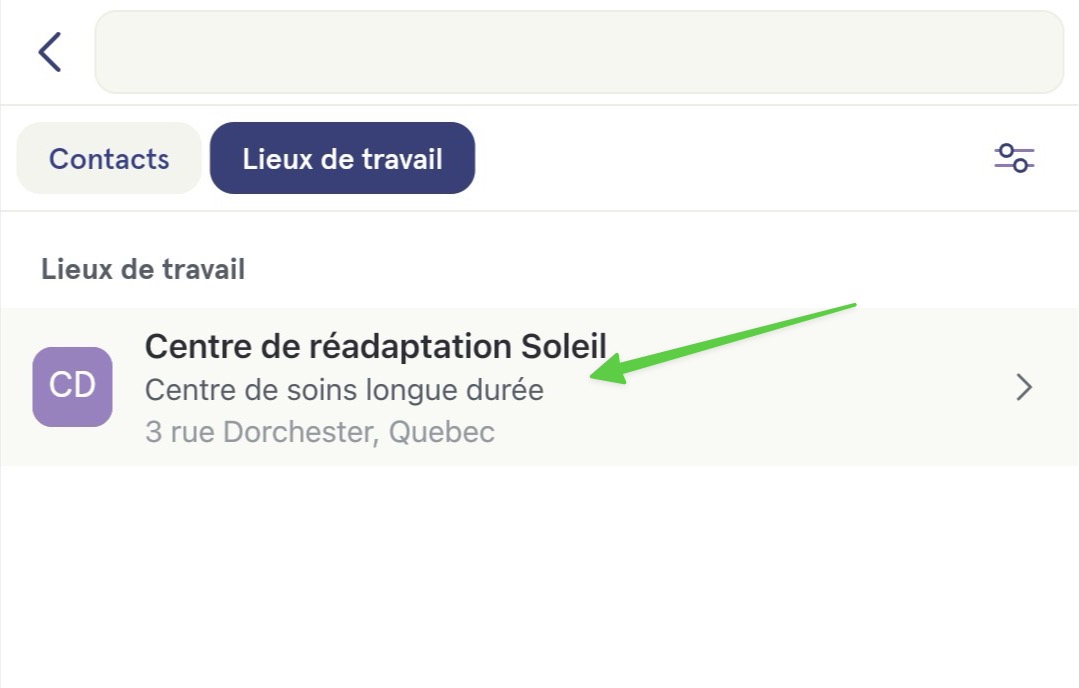Screen dimensions: 1079x688
Task: Tap the CD initials badge
Action: tap(72, 387)
